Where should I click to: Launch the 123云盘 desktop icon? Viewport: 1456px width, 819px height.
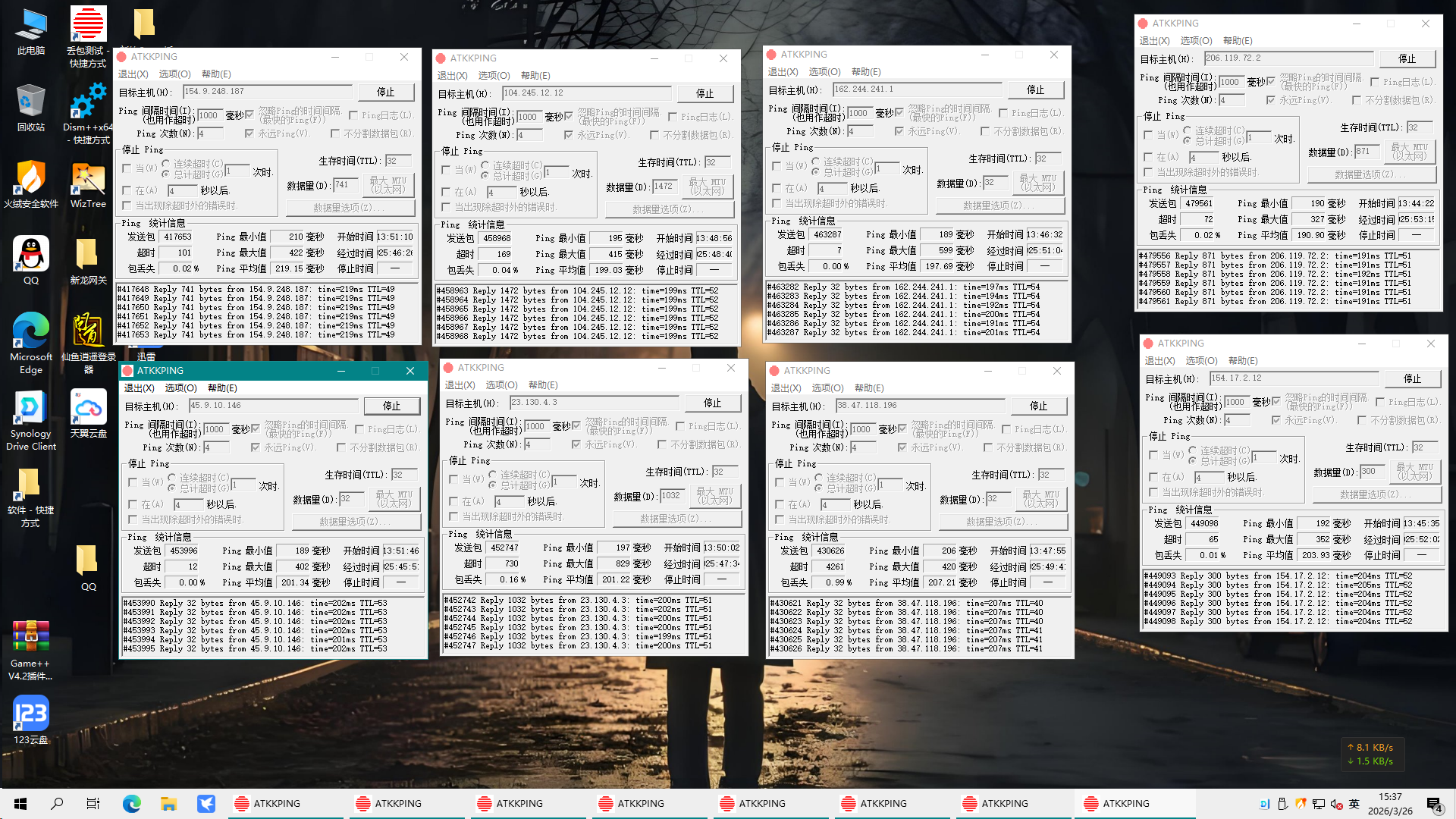[x=31, y=720]
